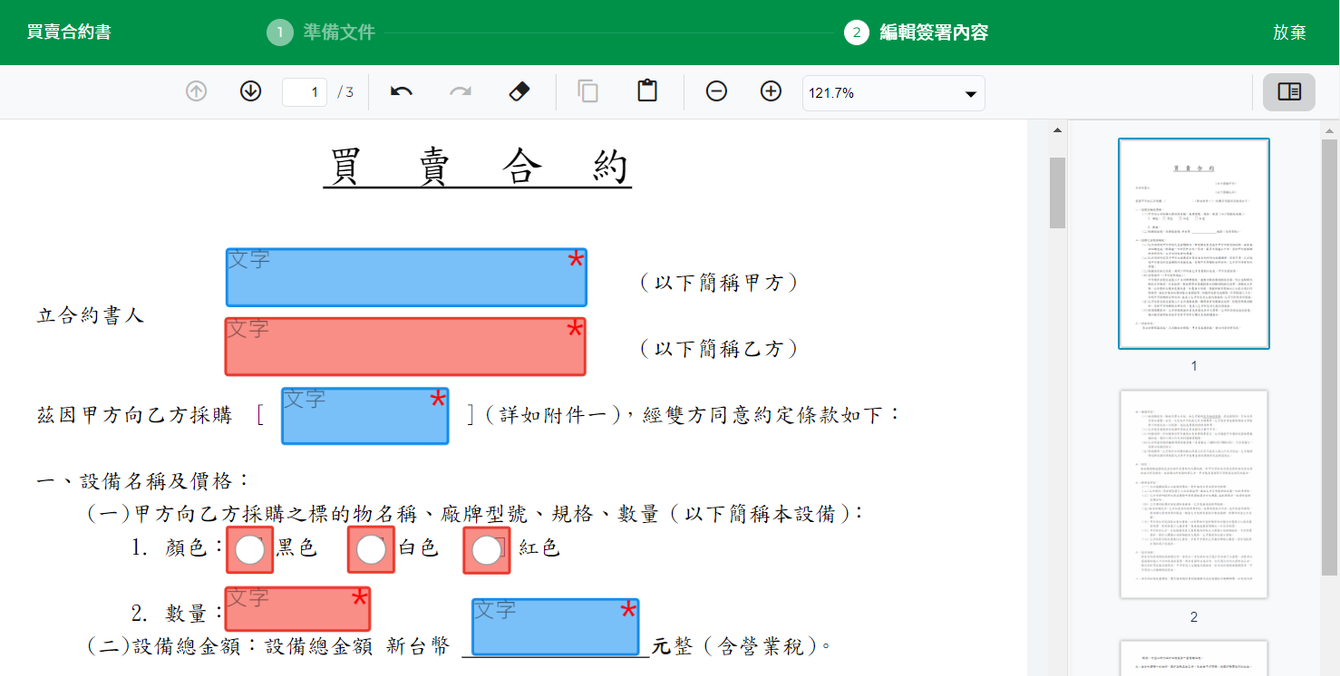
Task: Select the blue text field for 甲方
Action: coord(406,277)
